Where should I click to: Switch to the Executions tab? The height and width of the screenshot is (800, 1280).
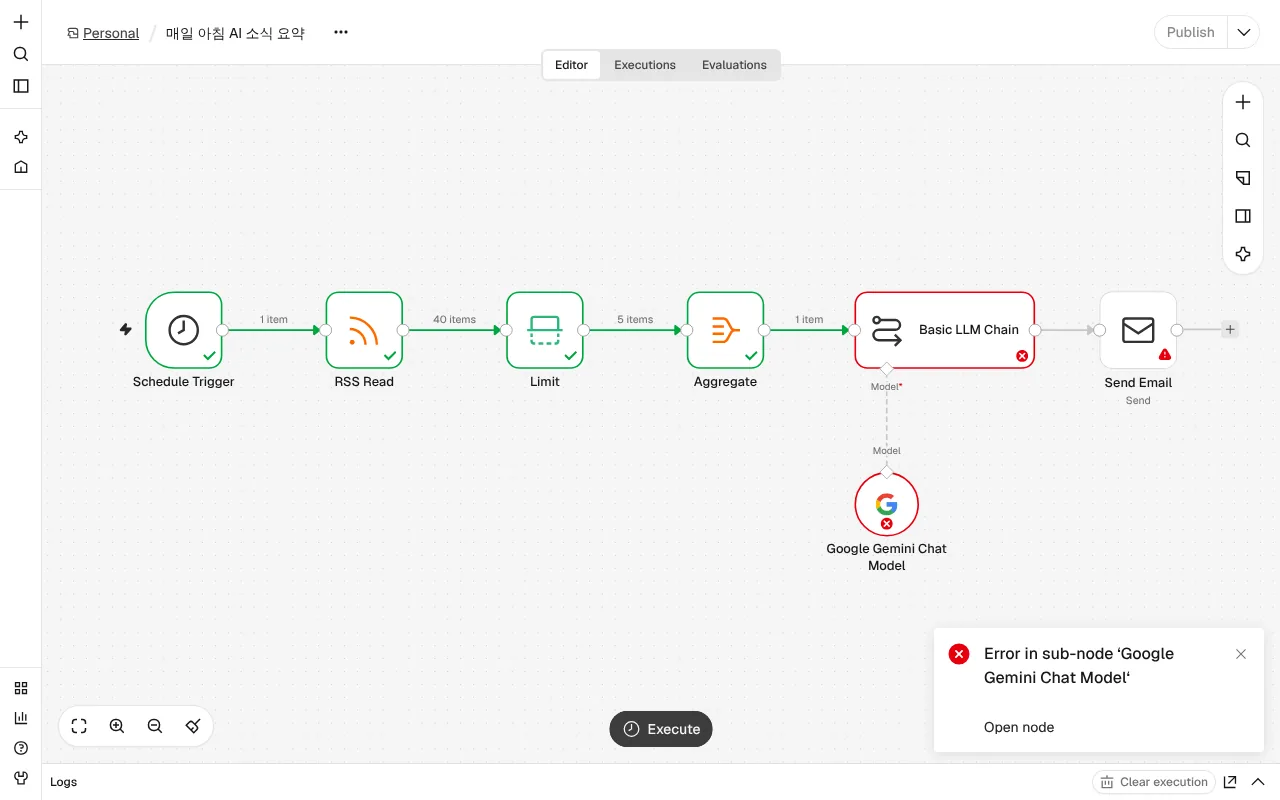tap(645, 65)
